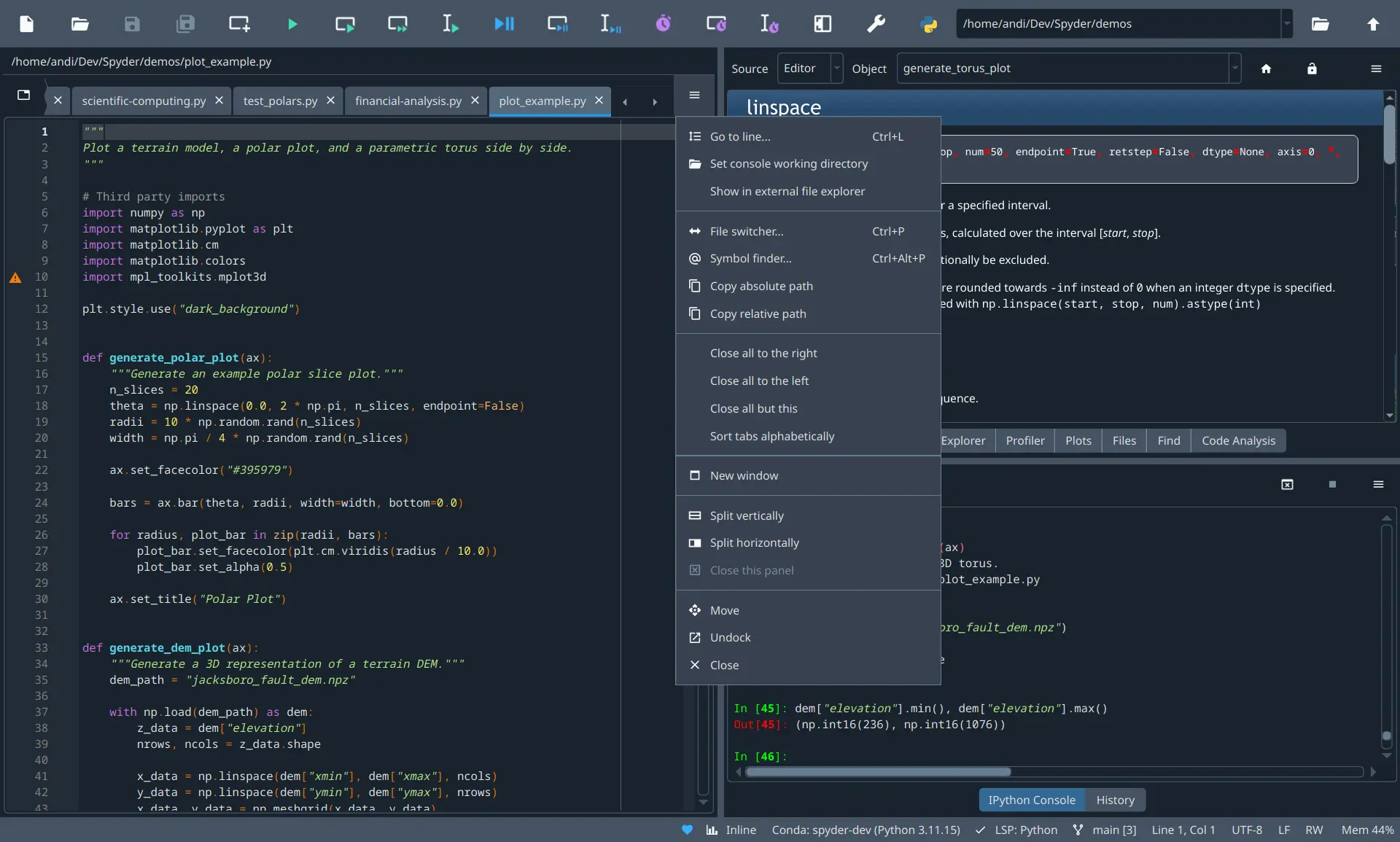The image size is (1400, 842).
Task: Close scientific-computing.py tab
Action: [219, 100]
